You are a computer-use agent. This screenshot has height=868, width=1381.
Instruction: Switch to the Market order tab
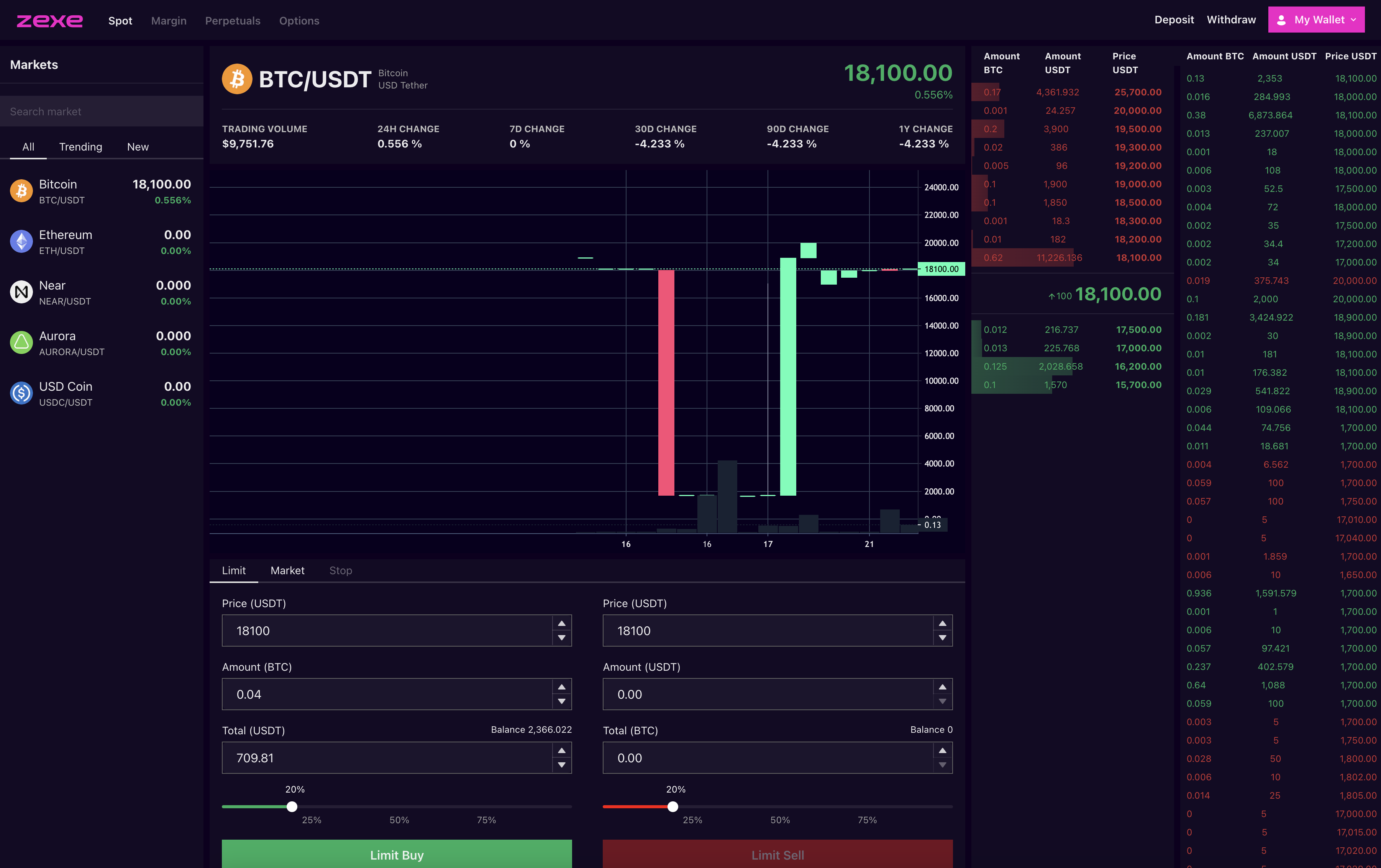pyautogui.click(x=287, y=570)
